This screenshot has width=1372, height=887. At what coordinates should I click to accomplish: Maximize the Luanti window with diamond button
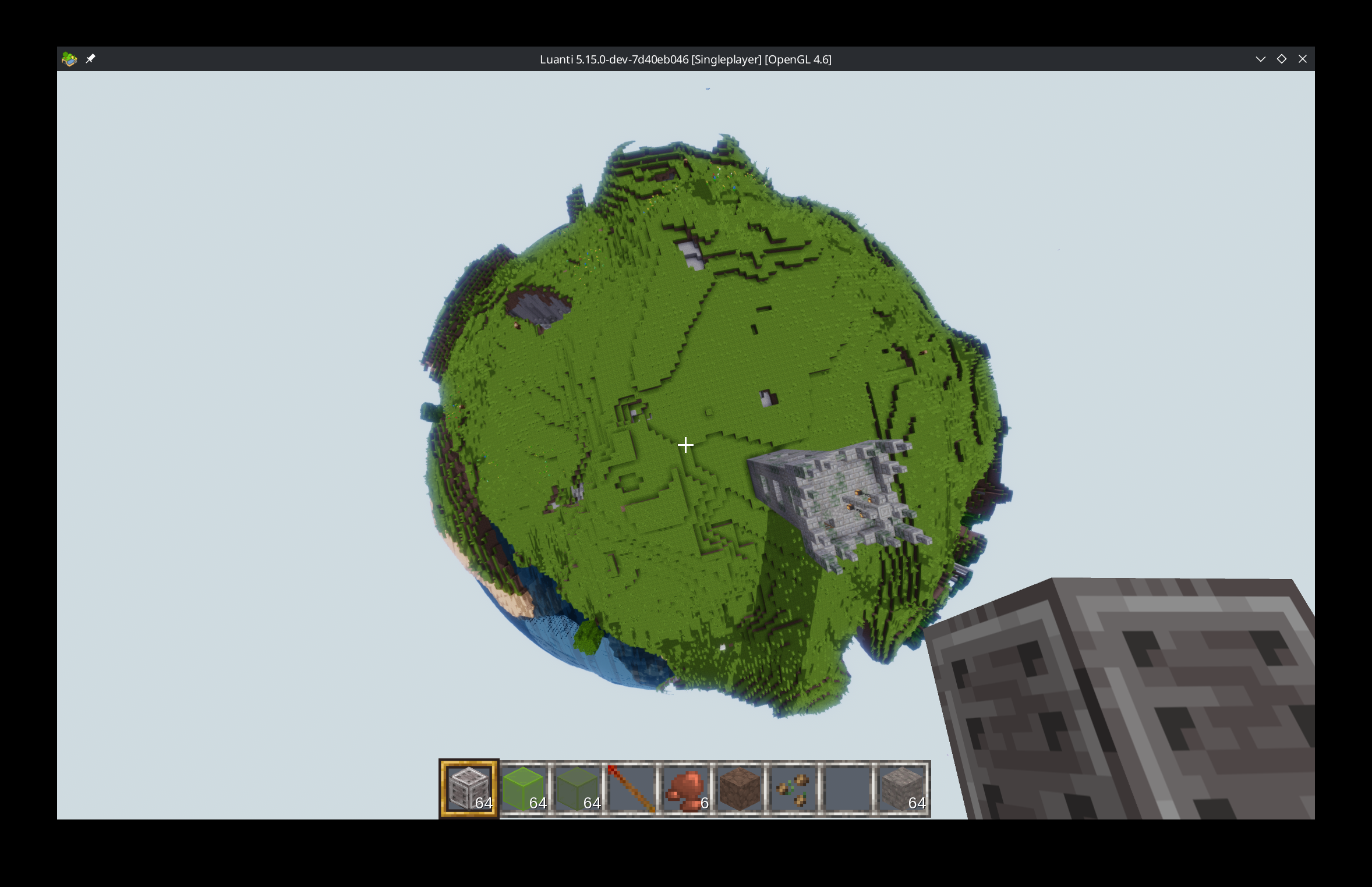[1281, 59]
